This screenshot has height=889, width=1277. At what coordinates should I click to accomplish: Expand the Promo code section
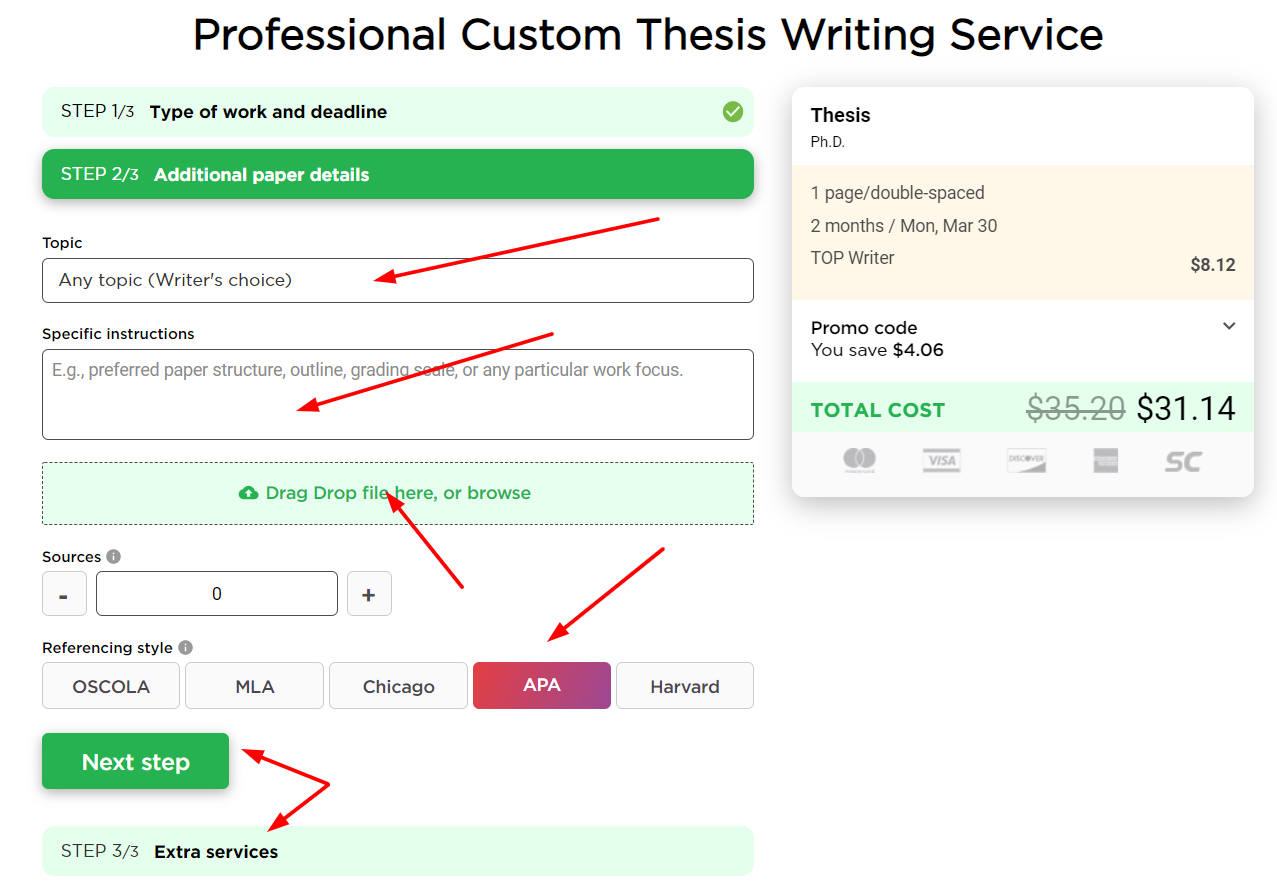click(x=1229, y=326)
